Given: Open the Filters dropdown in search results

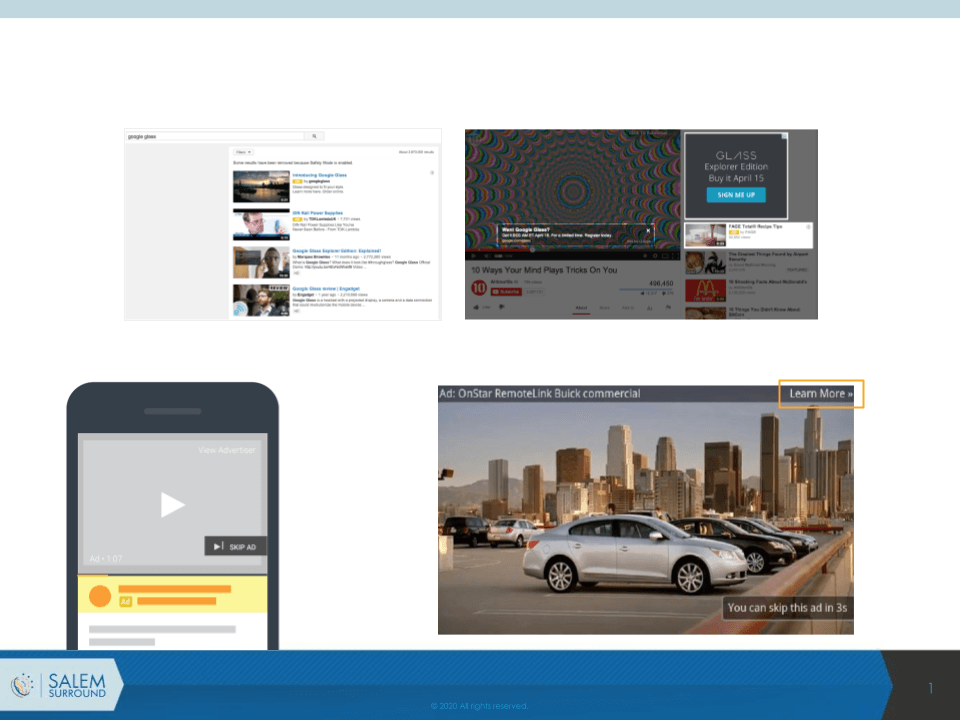Looking at the screenshot, I should 243,152.
